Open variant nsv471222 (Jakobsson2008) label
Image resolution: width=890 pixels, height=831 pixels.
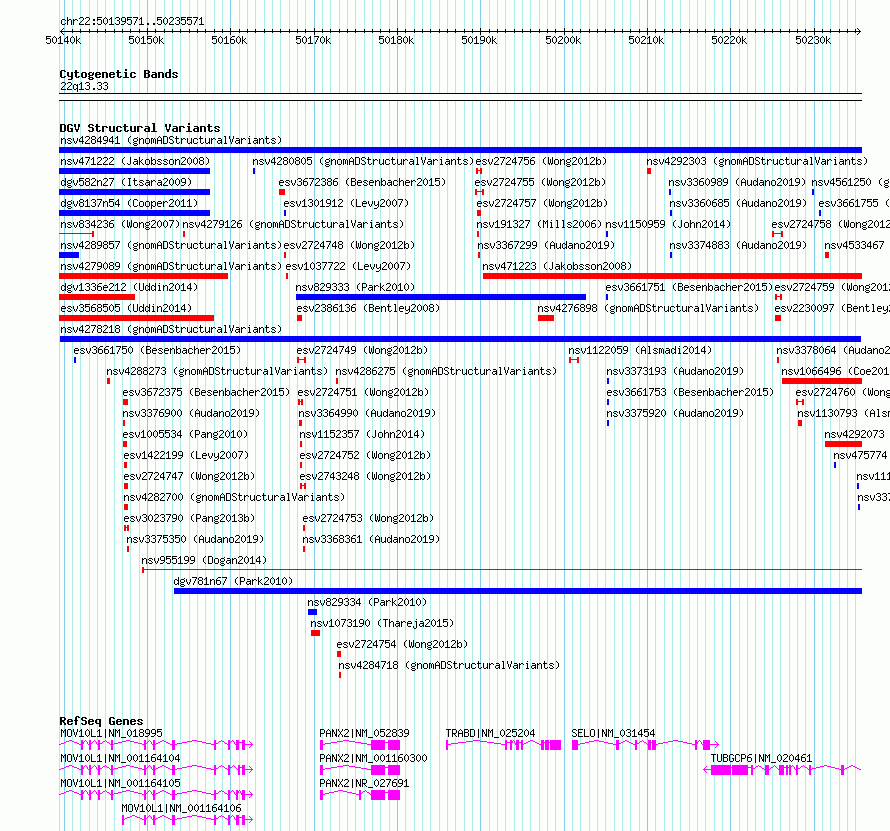point(135,161)
